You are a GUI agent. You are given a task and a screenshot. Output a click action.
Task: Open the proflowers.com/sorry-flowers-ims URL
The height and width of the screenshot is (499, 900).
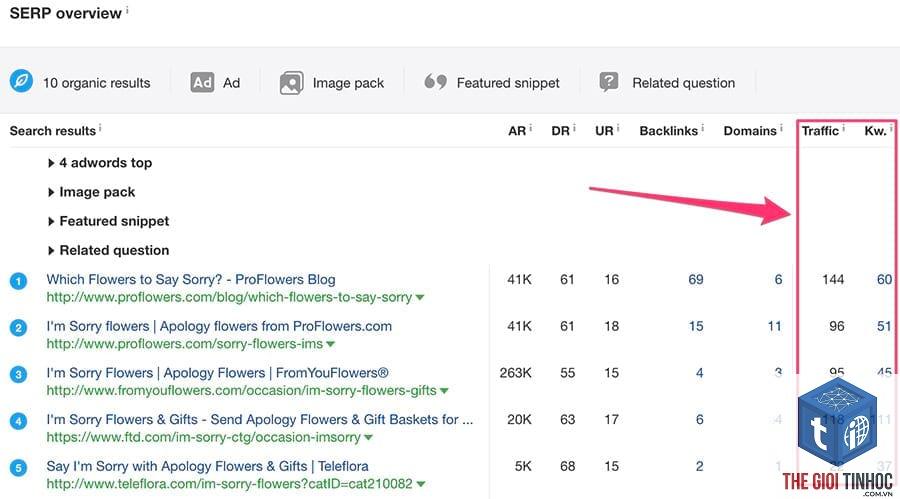coord(185,344)
